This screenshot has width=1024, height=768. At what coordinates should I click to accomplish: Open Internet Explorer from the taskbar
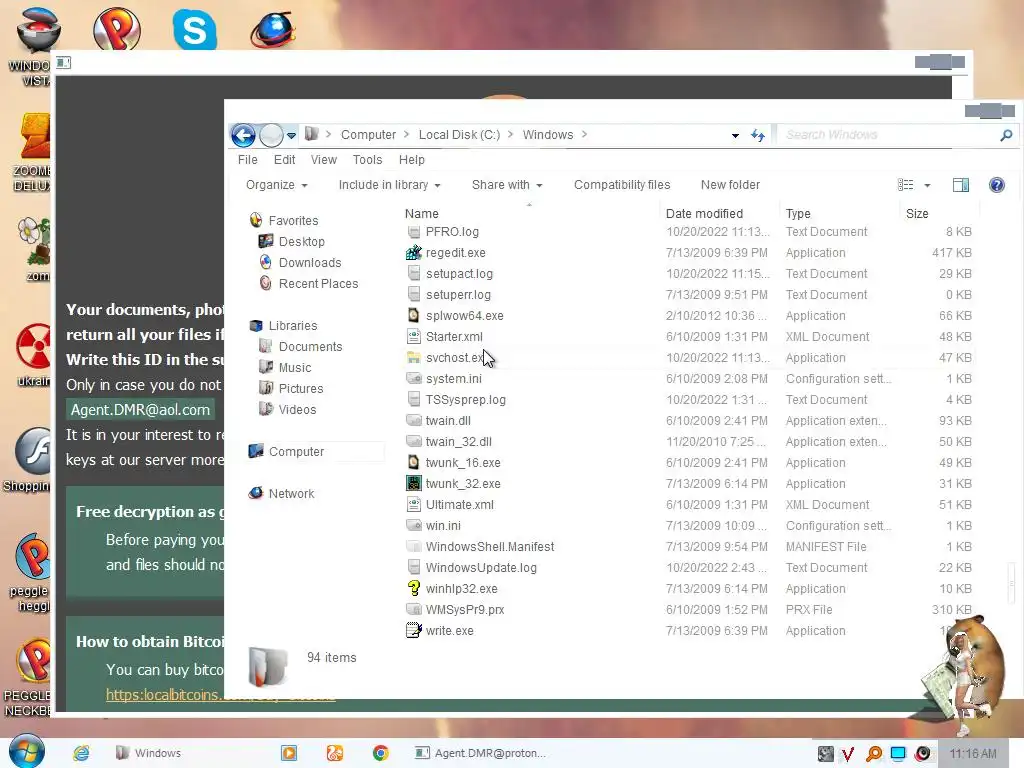[x=81, y=753]
